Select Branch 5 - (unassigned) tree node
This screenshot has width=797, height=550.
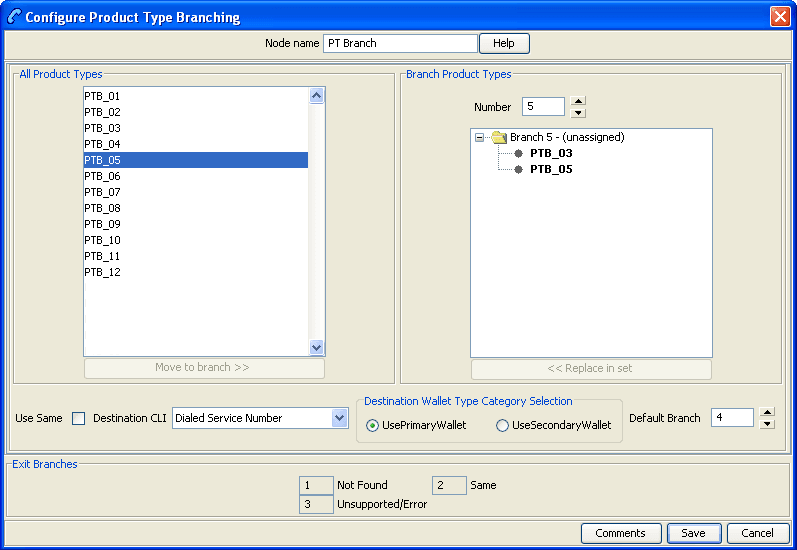click(567, 137)
